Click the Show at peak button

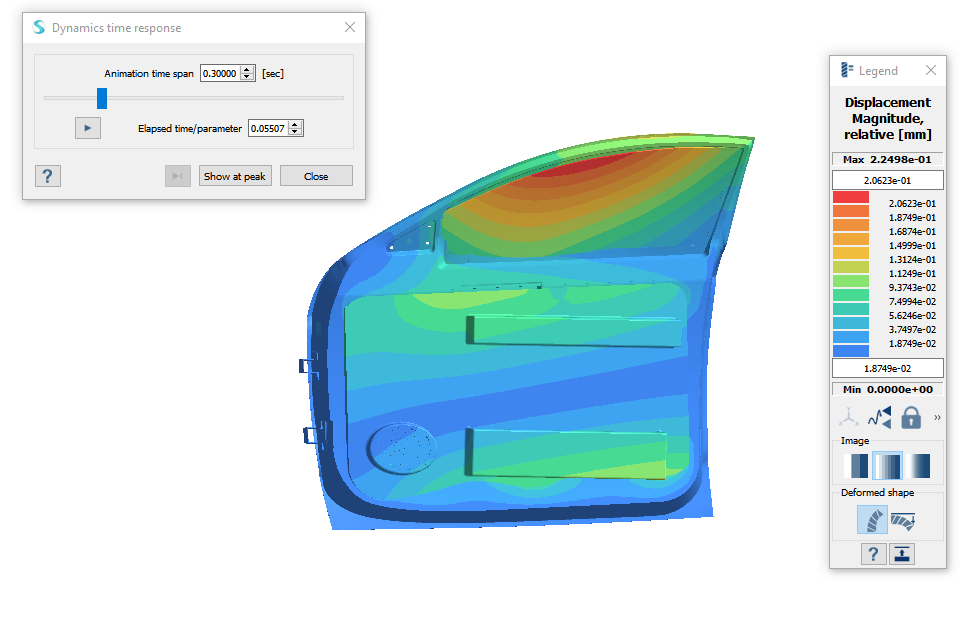click(235, 176)
